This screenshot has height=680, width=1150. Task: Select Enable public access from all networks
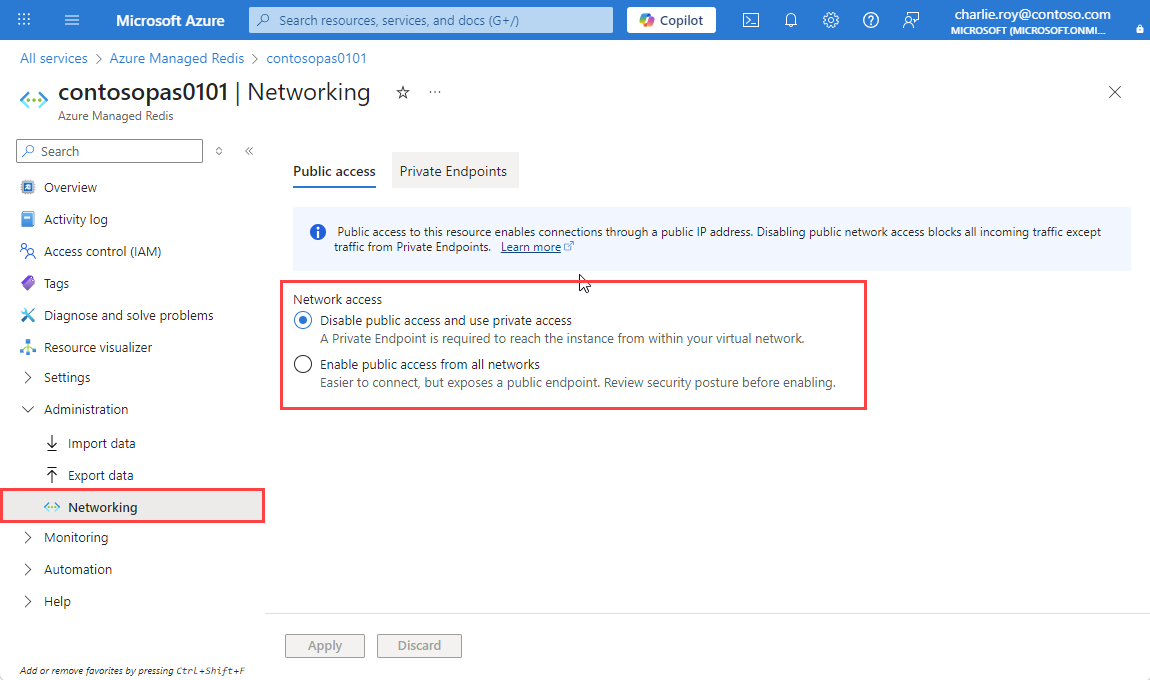tap(303, 365)
